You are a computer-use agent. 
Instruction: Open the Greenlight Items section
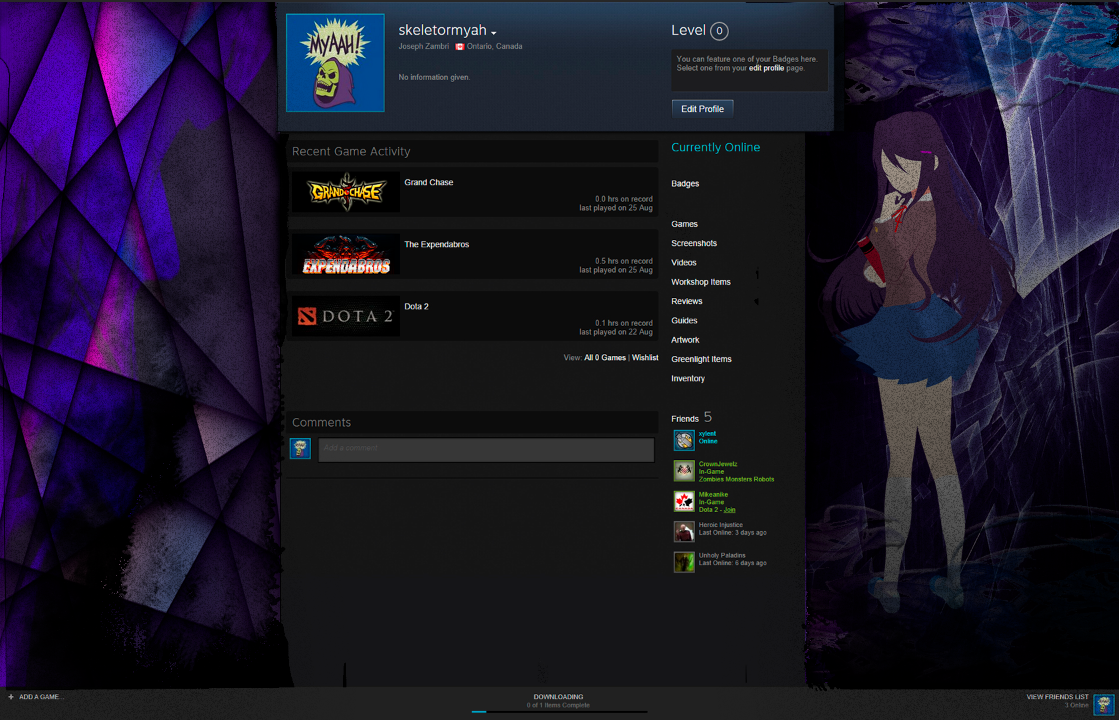coord(701,359)
